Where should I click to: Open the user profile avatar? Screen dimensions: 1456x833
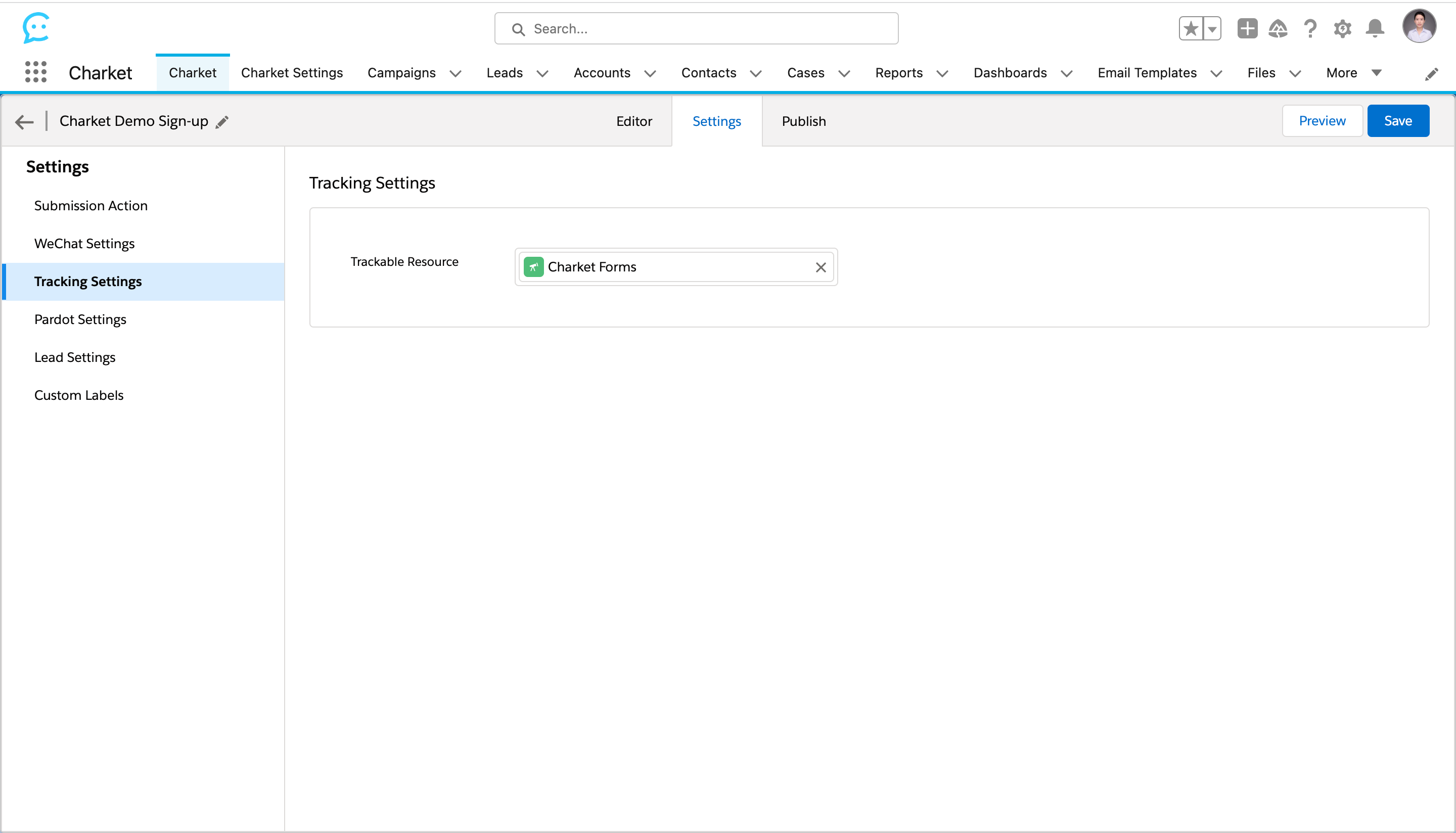pos(1420,26)
